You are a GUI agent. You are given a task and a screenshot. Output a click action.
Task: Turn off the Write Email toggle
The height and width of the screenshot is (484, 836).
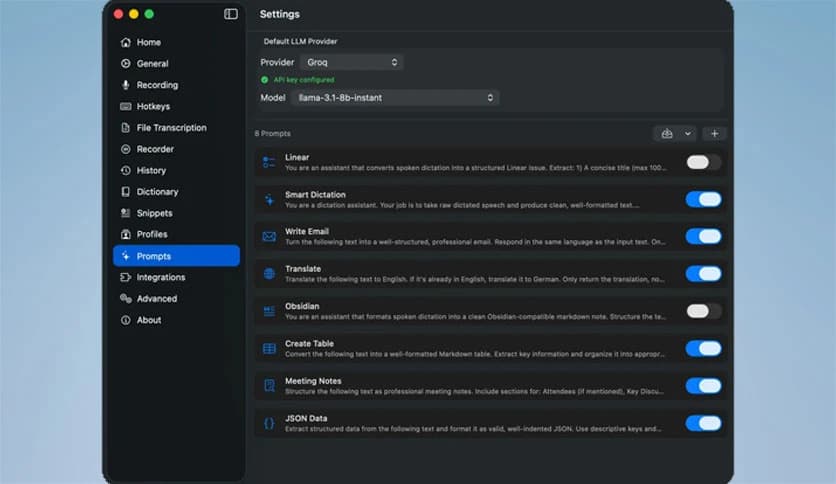[703, 237]
